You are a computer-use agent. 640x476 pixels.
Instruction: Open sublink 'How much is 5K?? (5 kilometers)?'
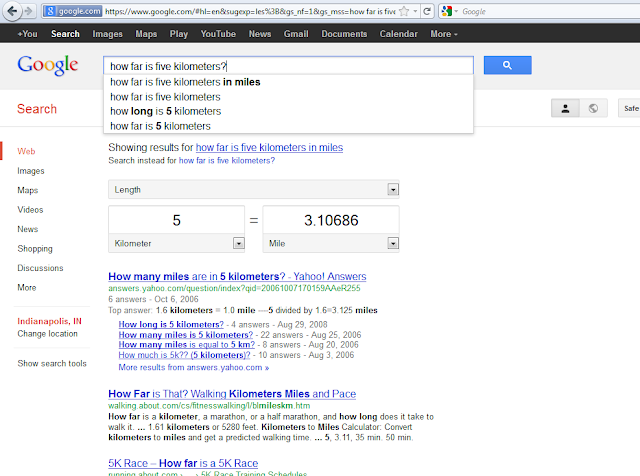click(x=184, y=355)
